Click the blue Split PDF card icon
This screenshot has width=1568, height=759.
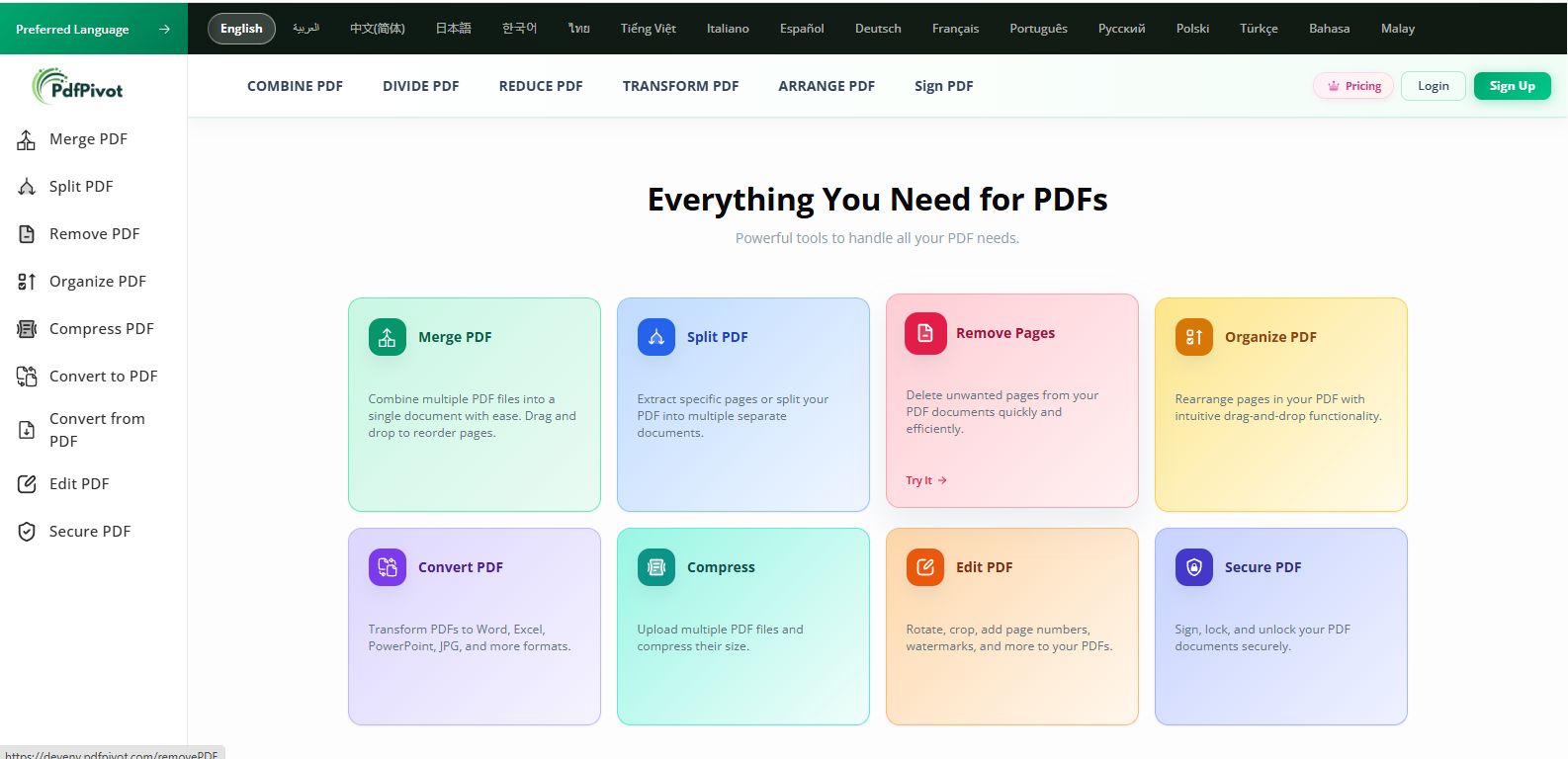pos(656,337)
